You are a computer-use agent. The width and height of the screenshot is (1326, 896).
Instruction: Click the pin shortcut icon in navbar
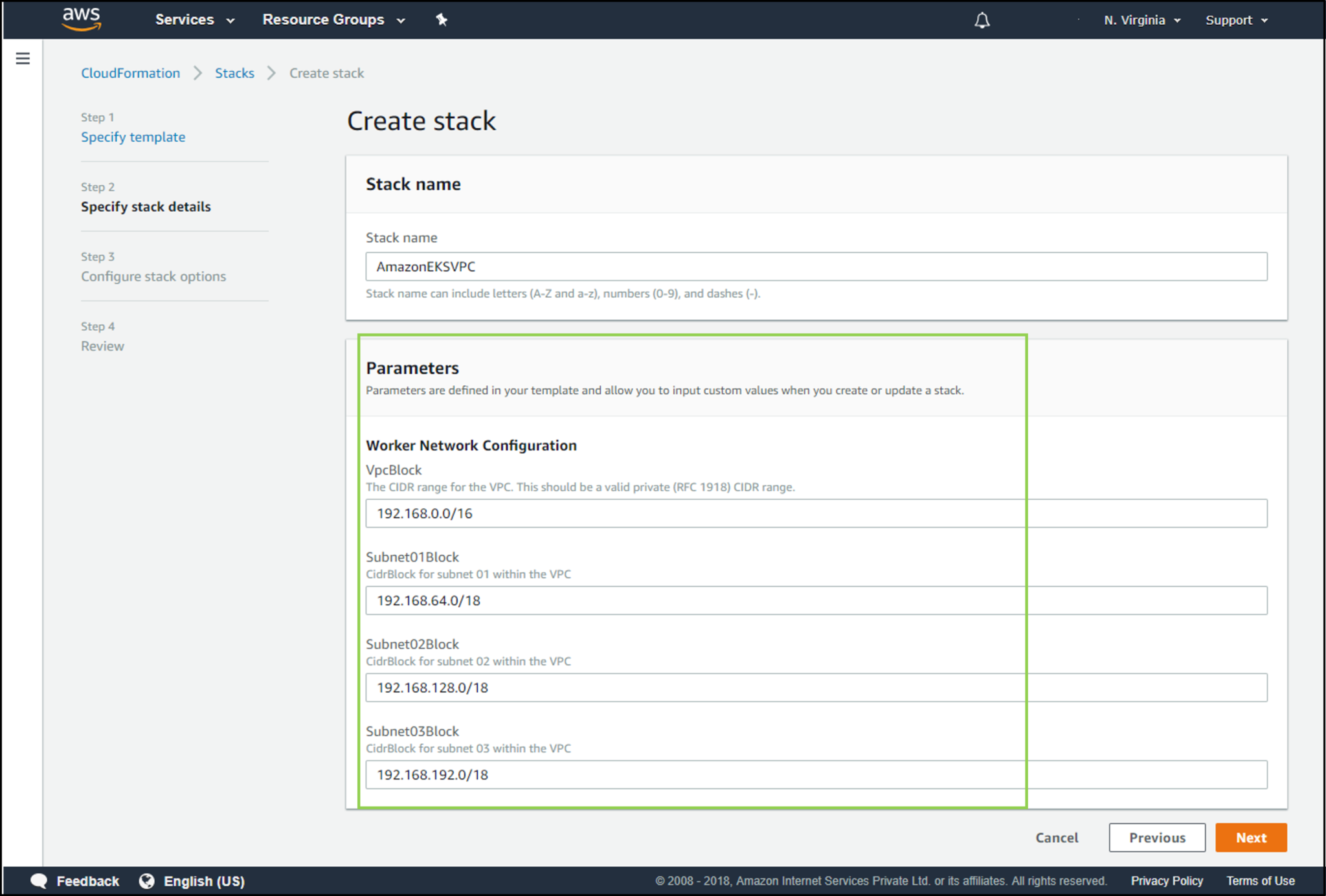point(442,20)
